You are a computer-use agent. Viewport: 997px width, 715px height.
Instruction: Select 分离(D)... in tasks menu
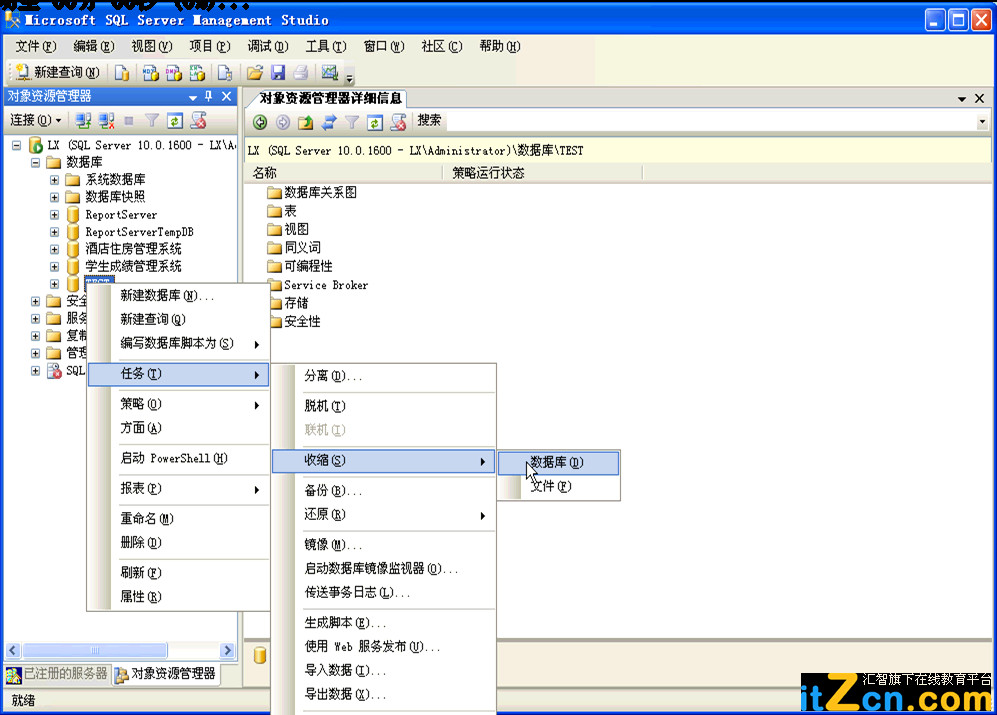click(x=384, y=376)
